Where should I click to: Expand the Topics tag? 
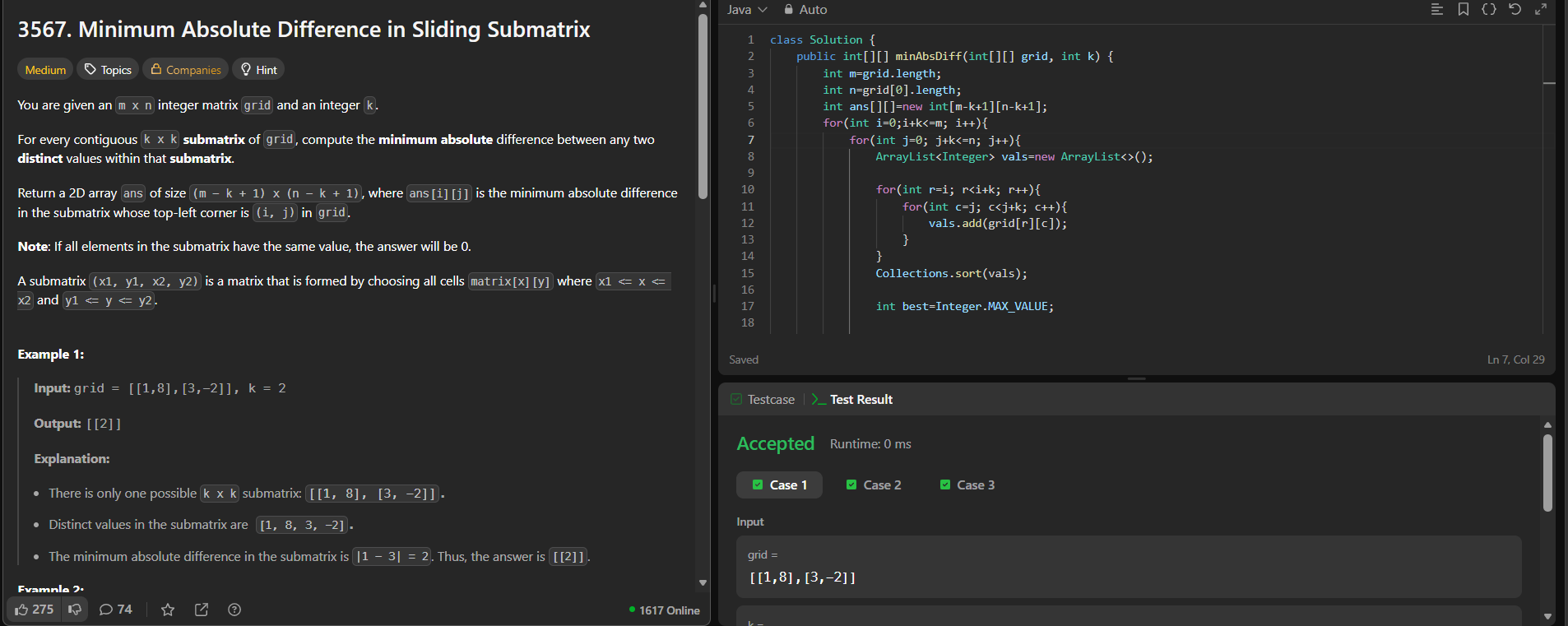[x=108, y=70]
